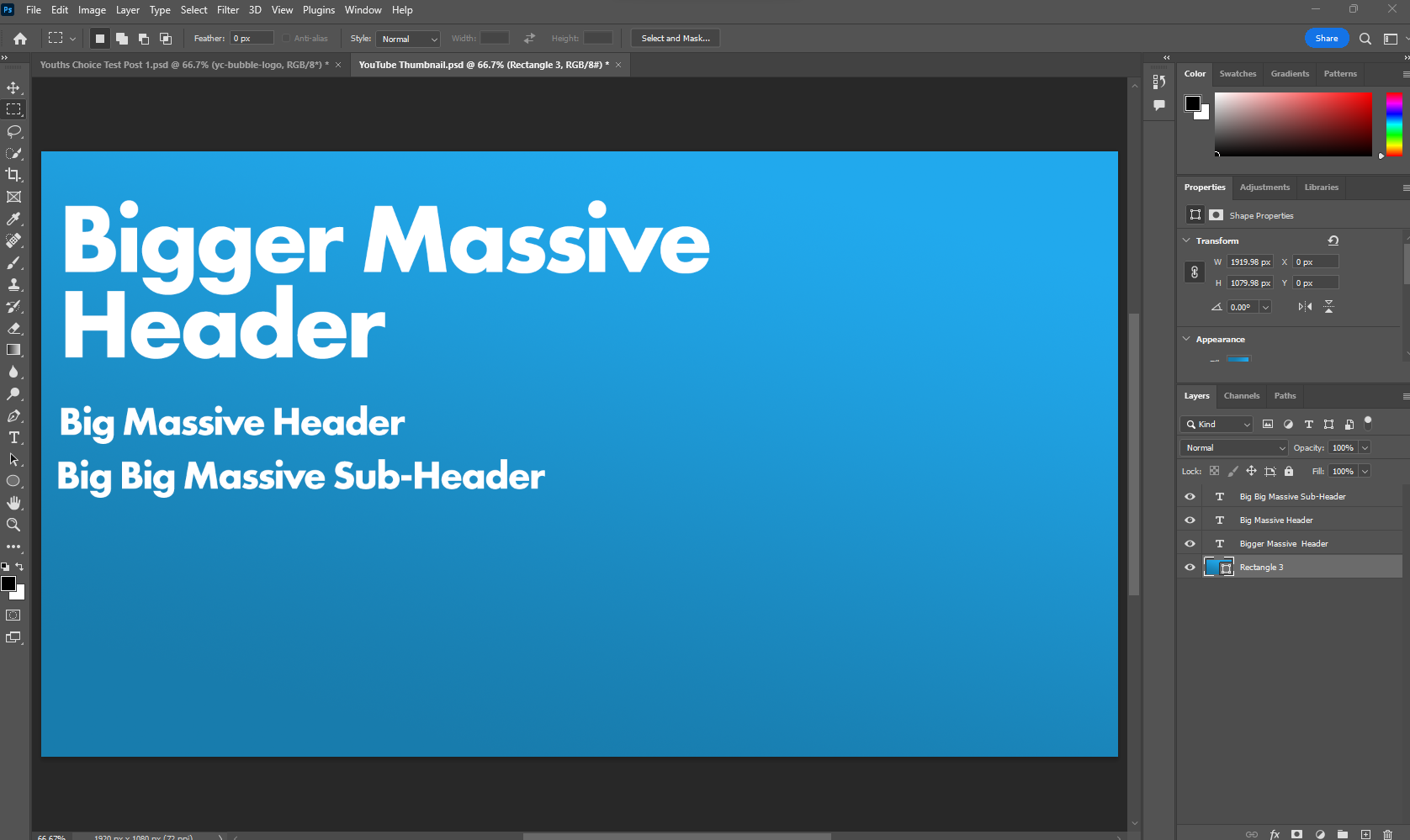The image size is (1410, 840).
Task: Click the Feather input field
Action: (x=252, y=39)
